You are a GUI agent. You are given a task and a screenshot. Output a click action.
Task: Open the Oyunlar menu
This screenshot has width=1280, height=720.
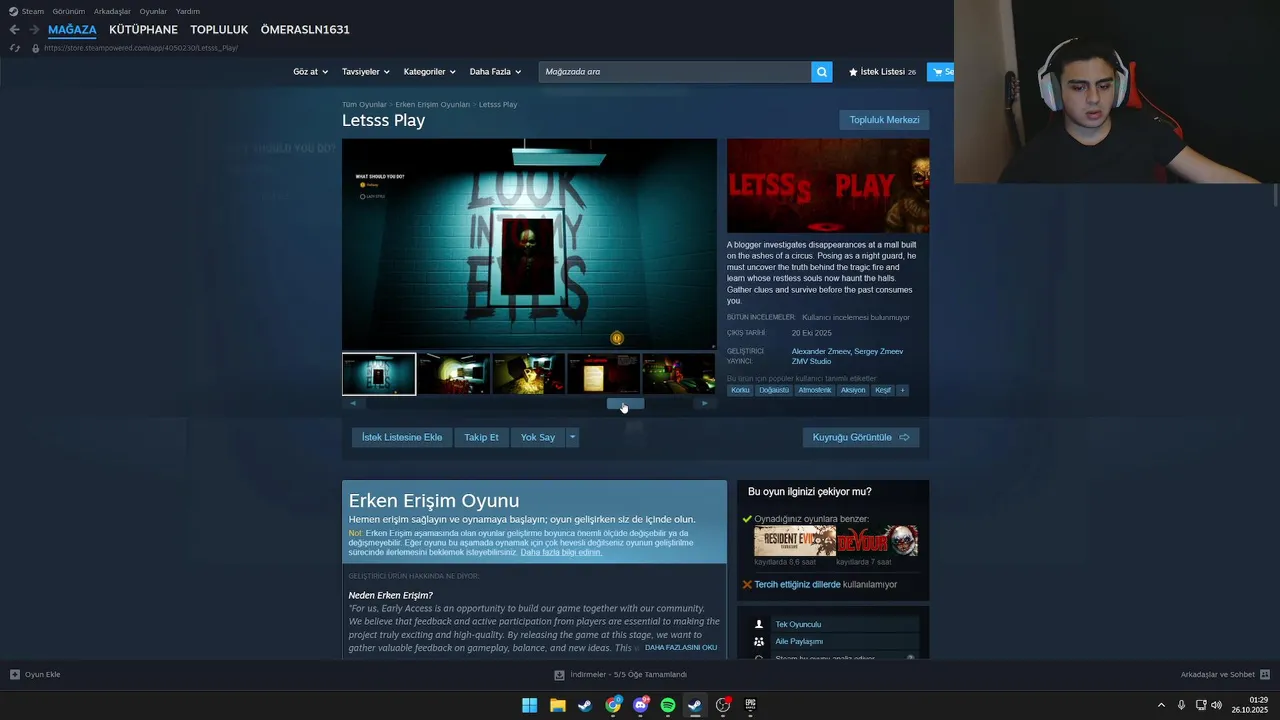(153, 11)
